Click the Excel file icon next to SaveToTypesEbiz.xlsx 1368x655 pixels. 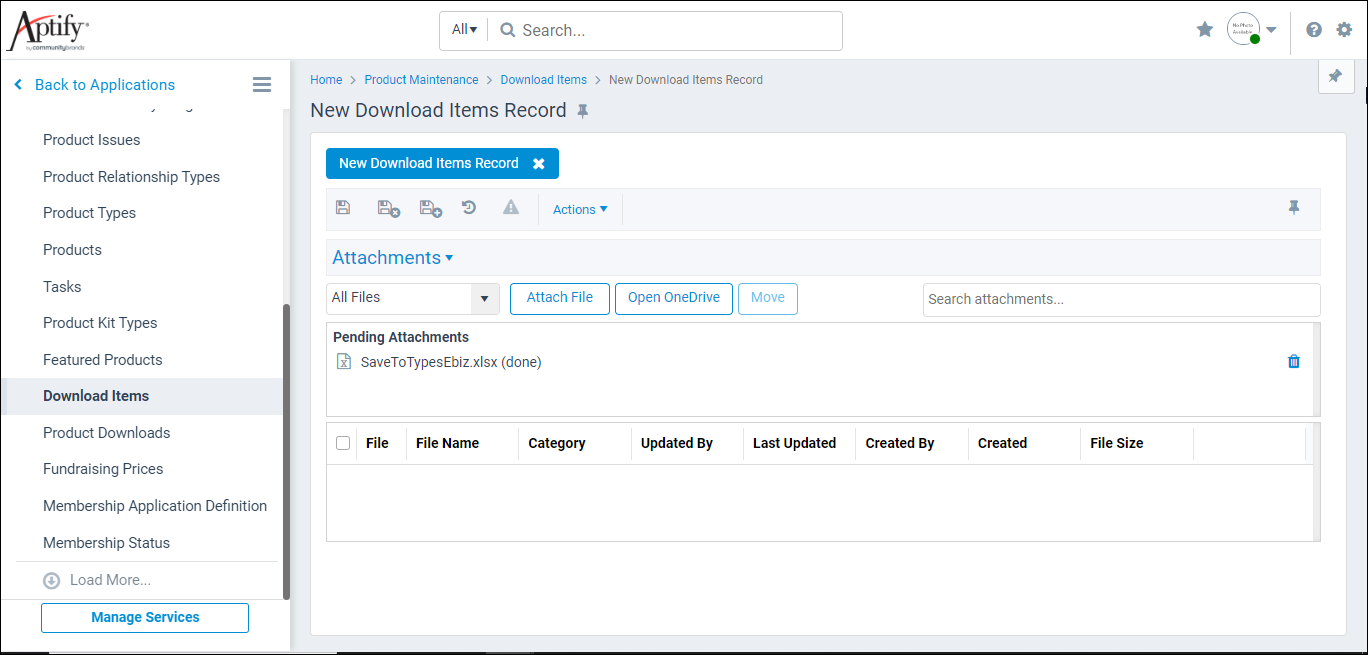coord(344,361)
